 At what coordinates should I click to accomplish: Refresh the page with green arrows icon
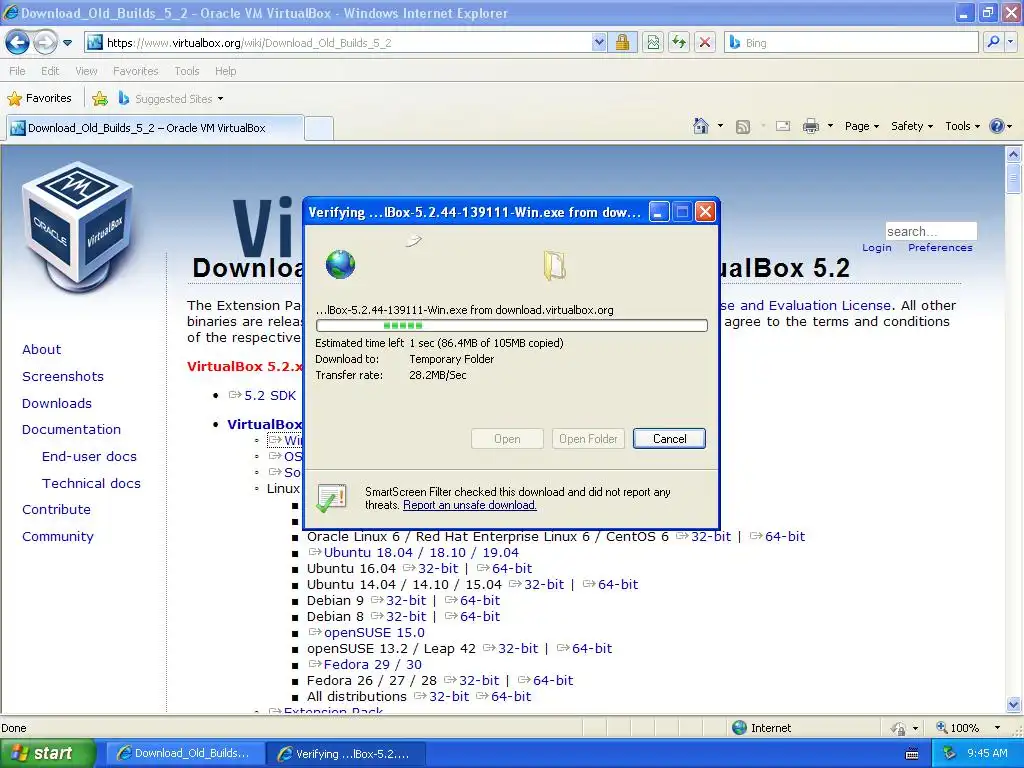679,43
